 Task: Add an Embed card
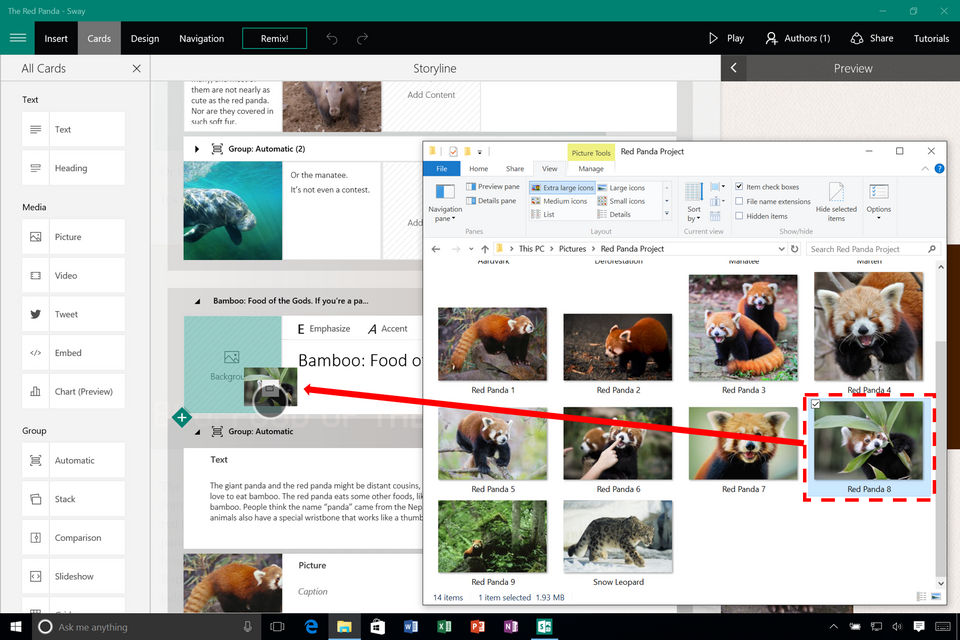74,353
